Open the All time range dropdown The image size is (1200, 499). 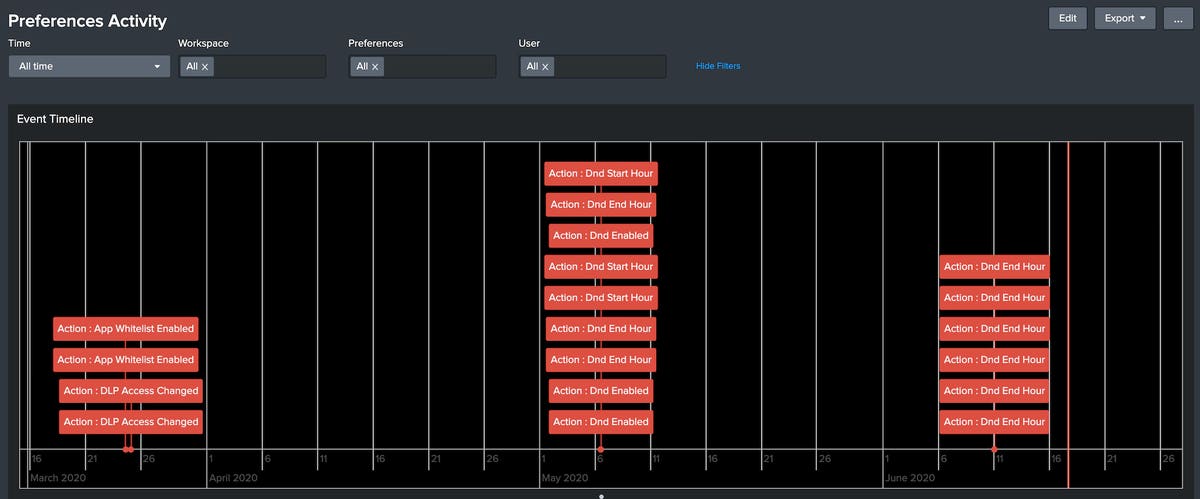pyautogui.click(x=89, y=66)
